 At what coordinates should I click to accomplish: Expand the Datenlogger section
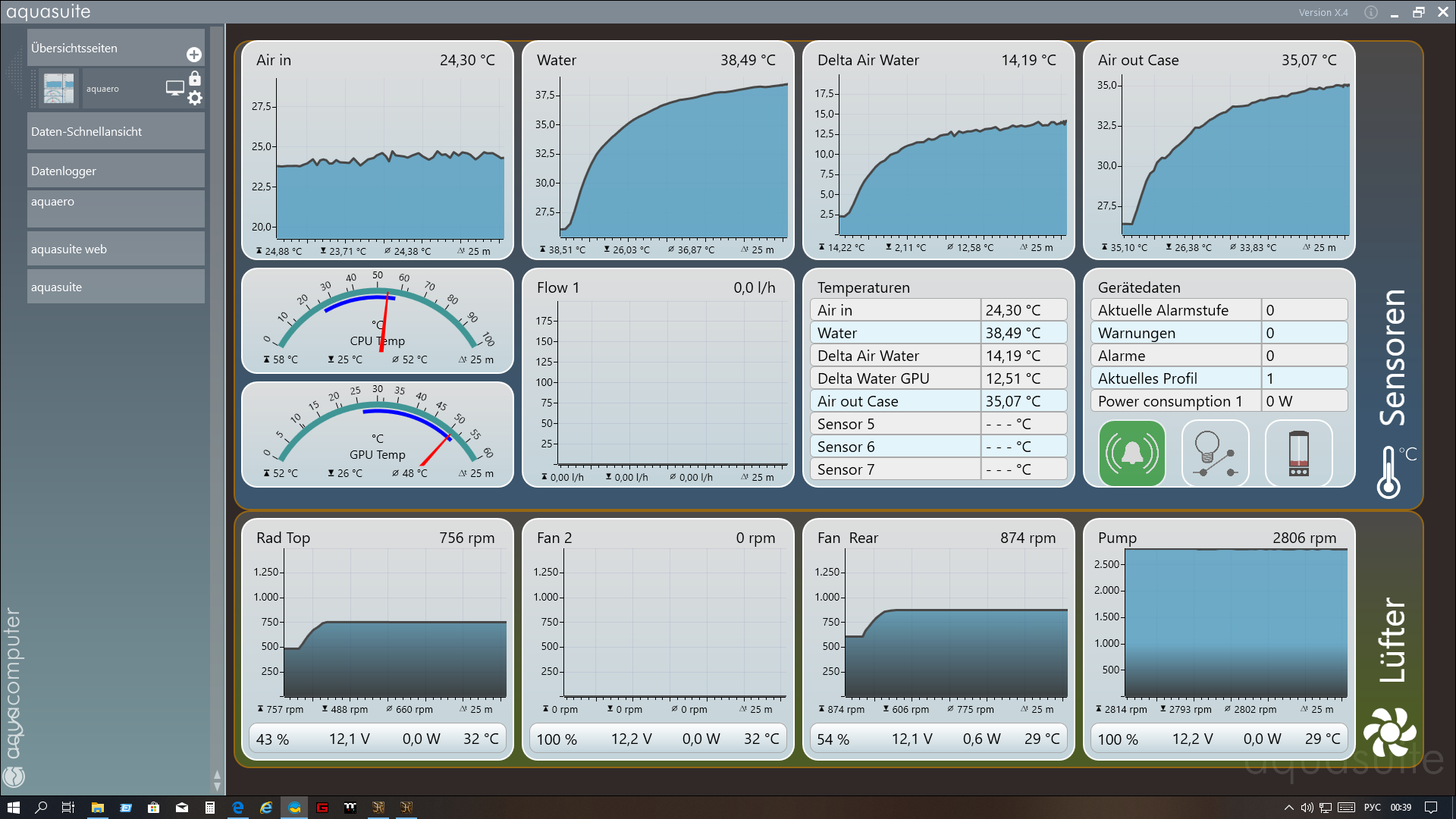(x=115, y=171)
